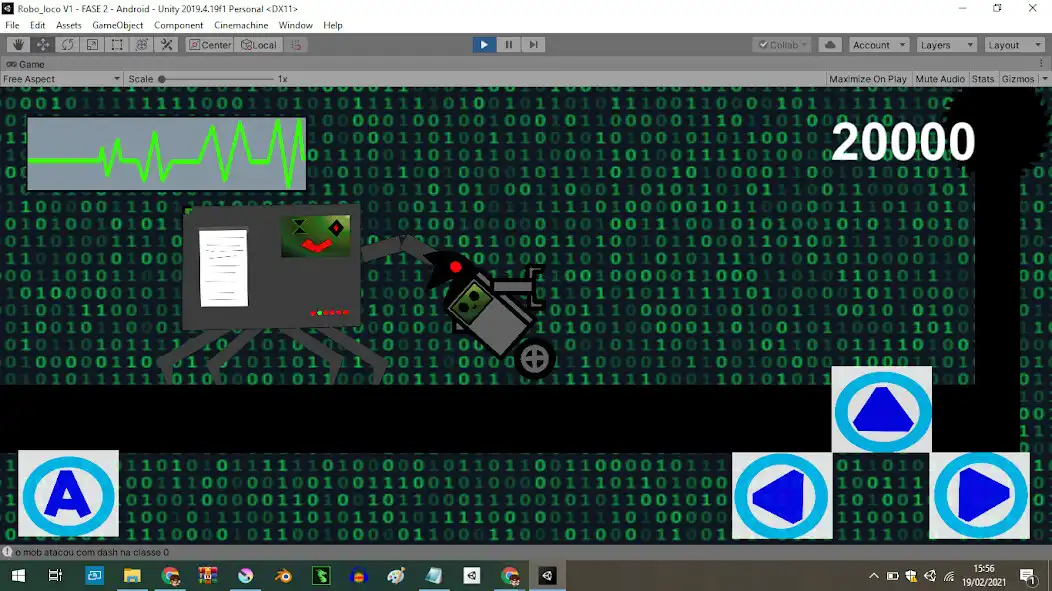1052x591 pixels.
Task: Select the Move tool
Action: (42, 44)
